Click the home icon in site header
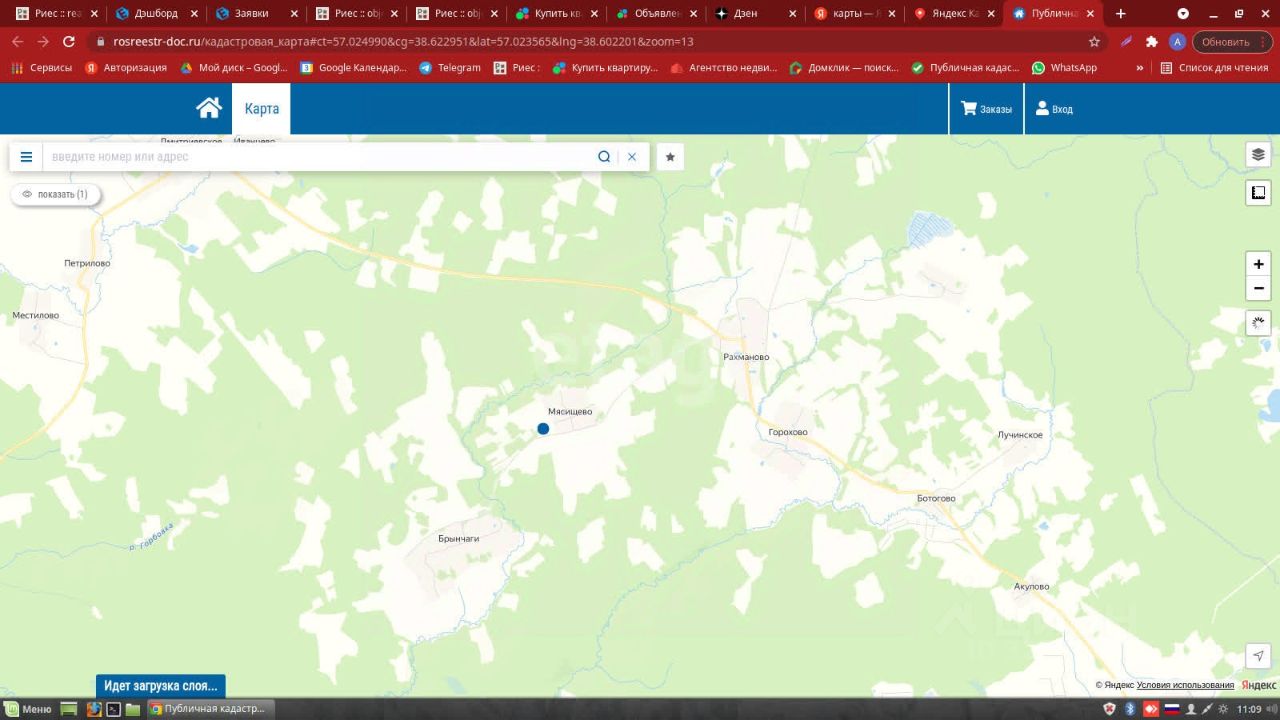Image resolution: width=1280 pixels, height=720 pixels. (208, 108)
